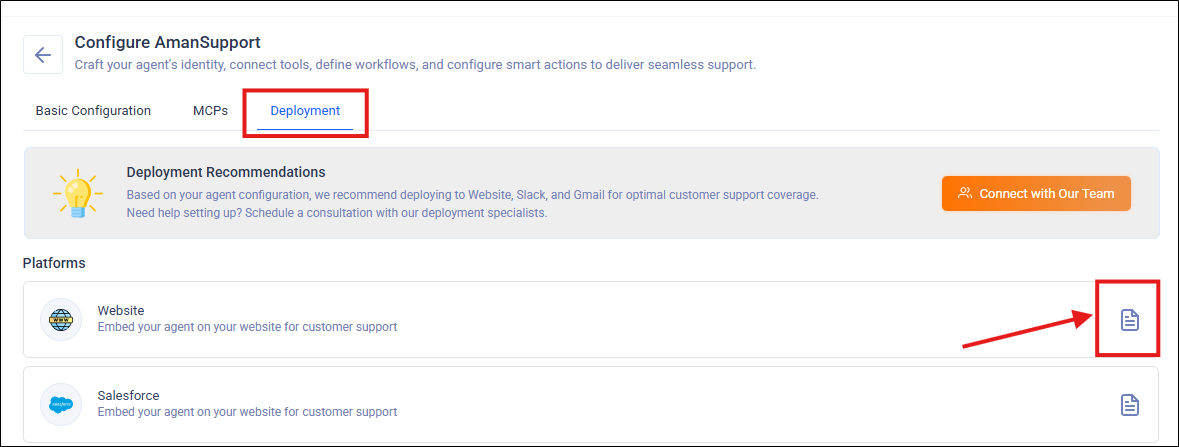Click the Salesforce row's embed description text
Screen dimensions: 1179x447
point(247,412)
